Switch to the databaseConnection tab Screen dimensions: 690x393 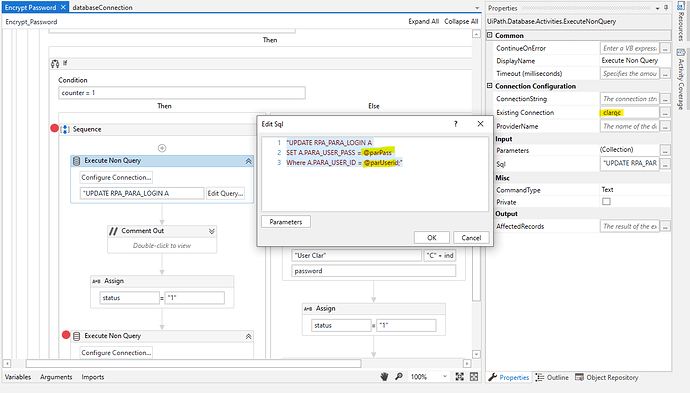click(x=102, y=7)
